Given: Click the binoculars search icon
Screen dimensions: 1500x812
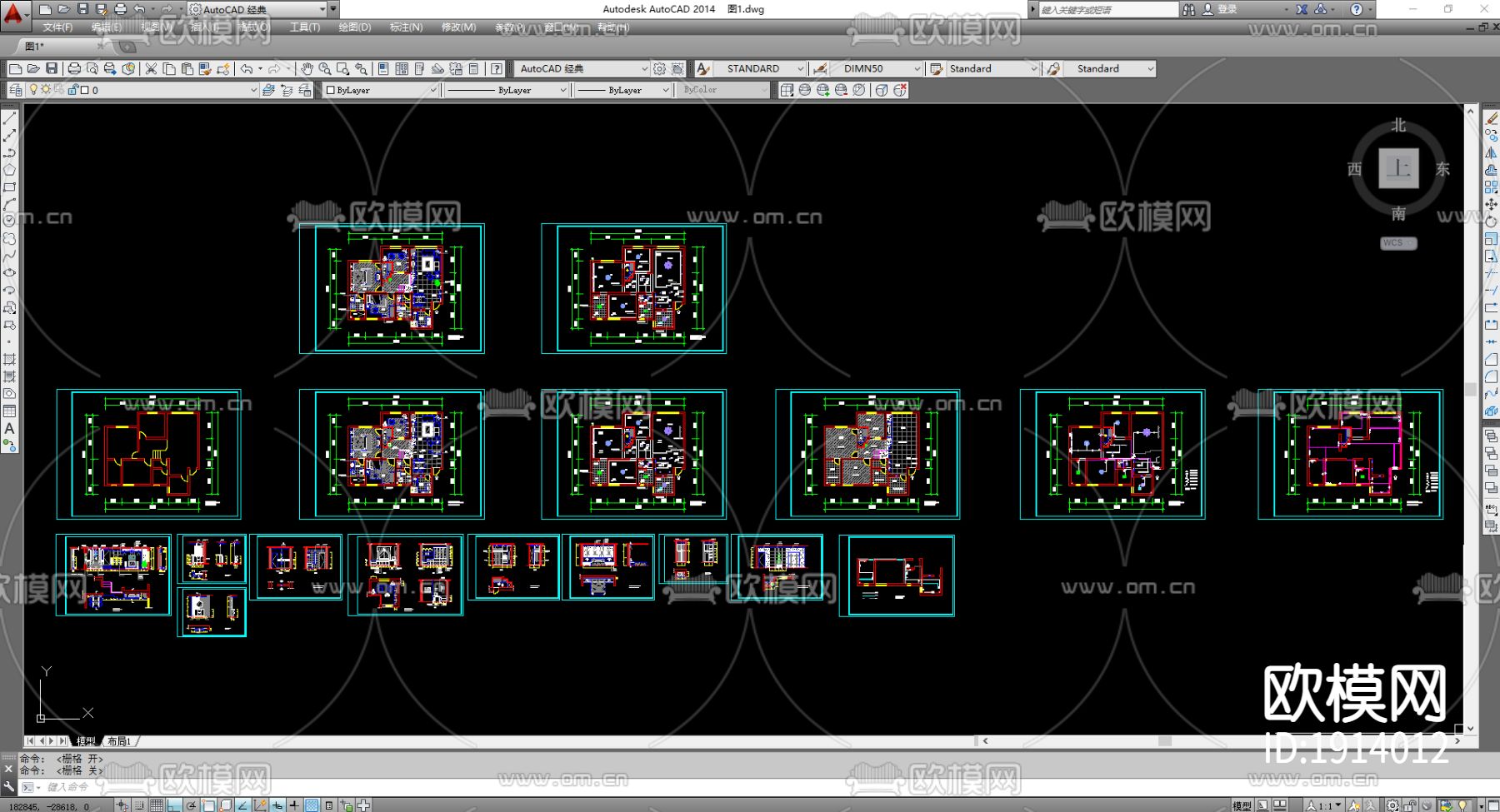Looking at the screenshot, I should pyautogui.click(x=1188, y=9).
